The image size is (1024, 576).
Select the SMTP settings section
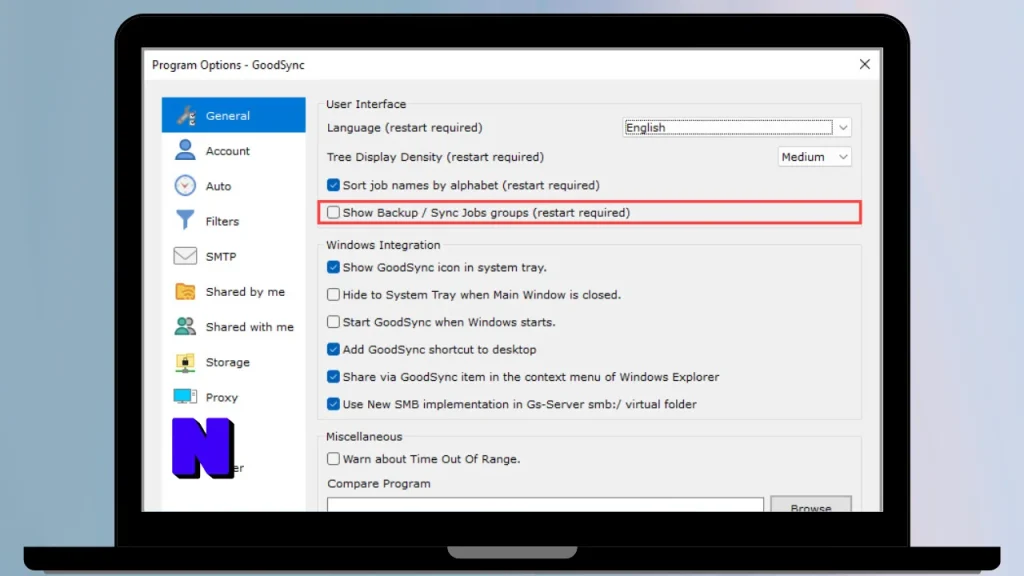tap(234, 257)
